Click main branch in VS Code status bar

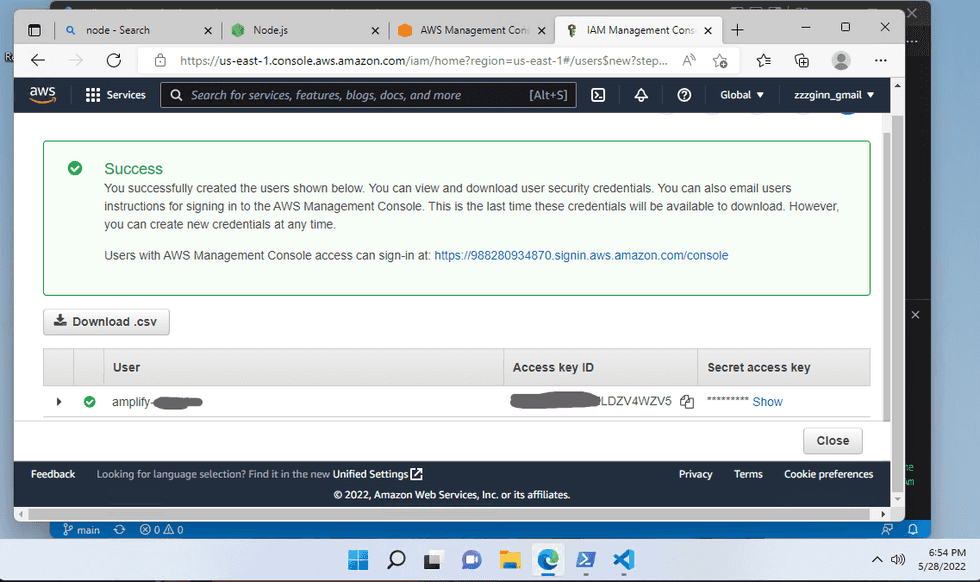[81, 529]
